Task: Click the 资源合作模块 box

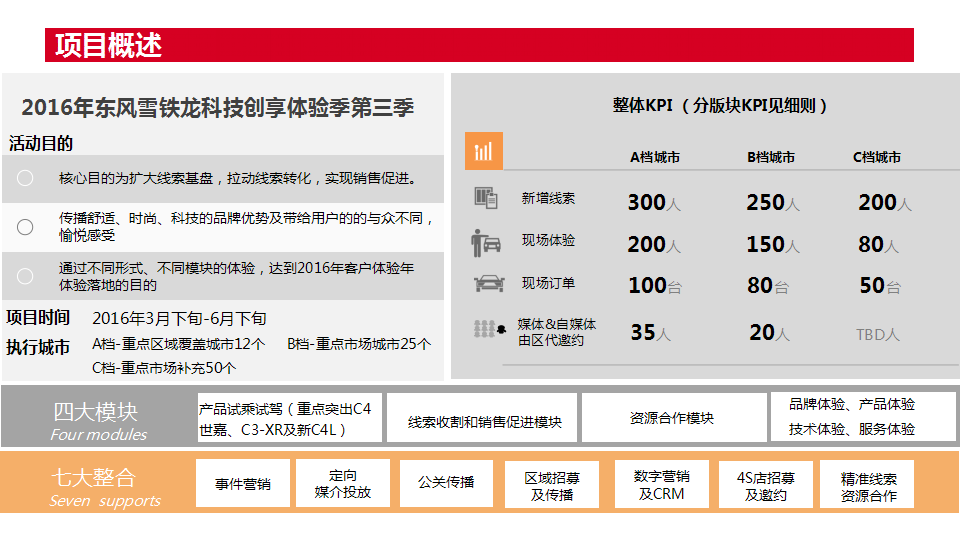Action: pos(674,418)
